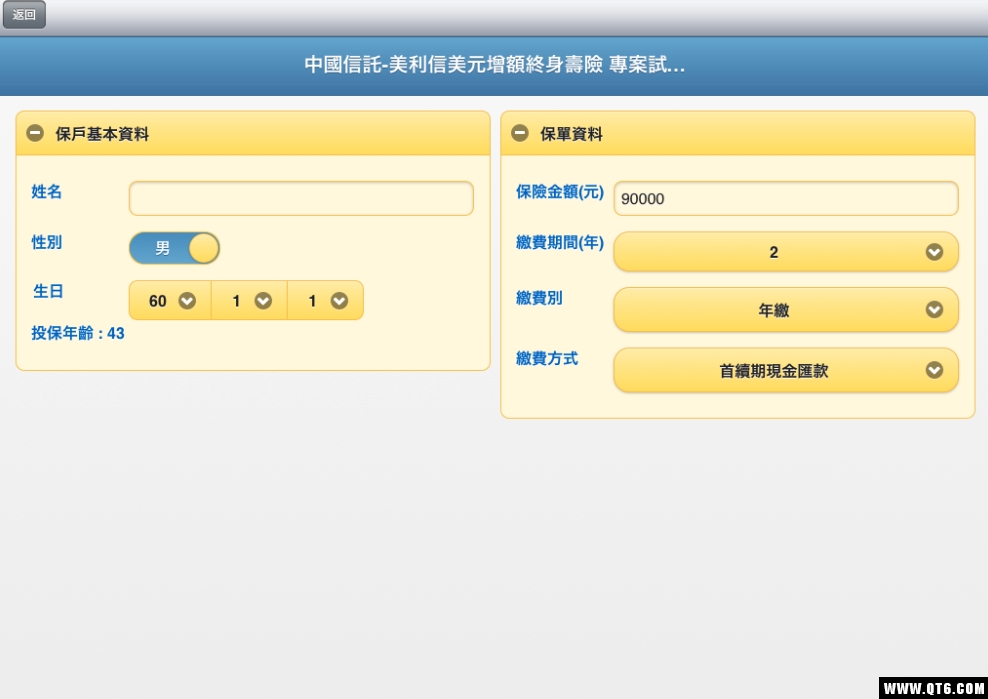This screenshot has width=988, height=699.
Task: Click the 姓名 name input field
Action: [x=301, y=199]
